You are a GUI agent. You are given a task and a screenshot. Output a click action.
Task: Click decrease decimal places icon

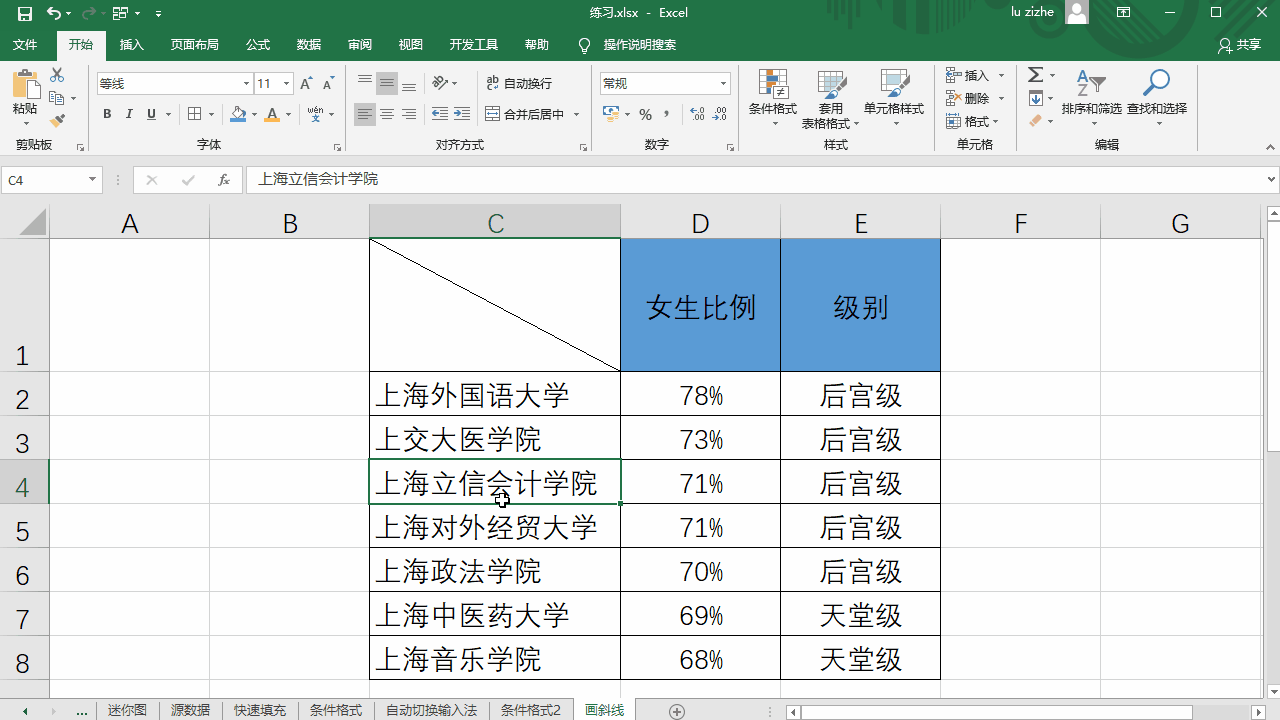[720, 114]
